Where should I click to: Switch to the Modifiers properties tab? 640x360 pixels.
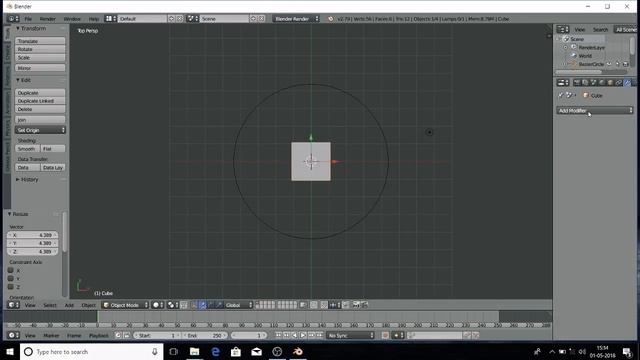coord(628,82)
